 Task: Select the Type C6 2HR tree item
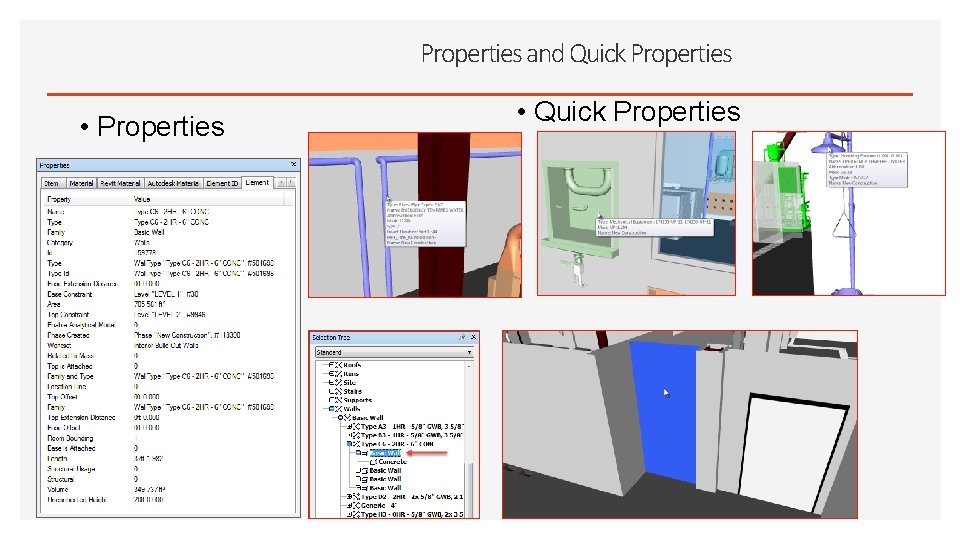397,444
